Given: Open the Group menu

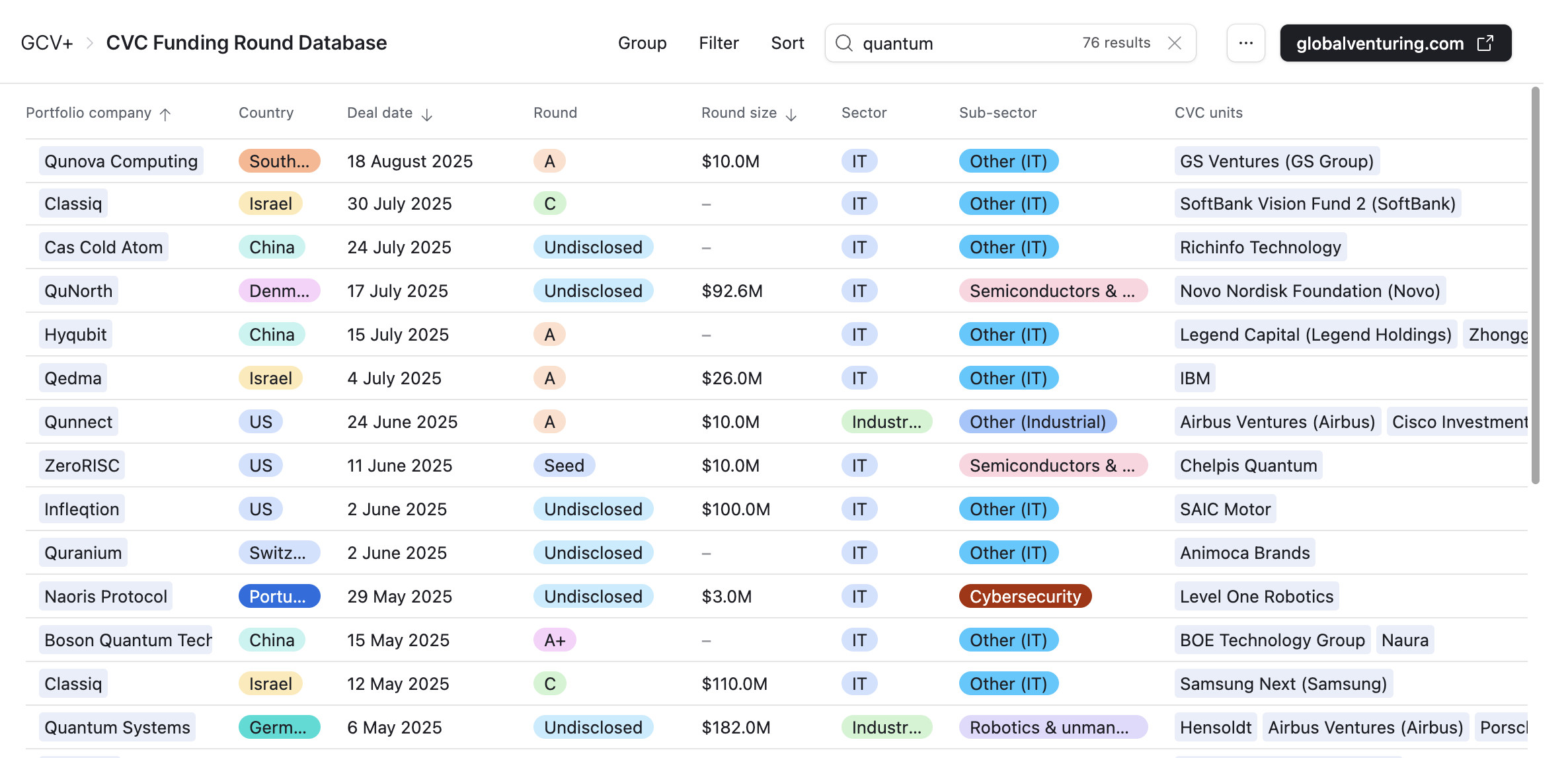Looking at the screenshot, I should point(642,43).
